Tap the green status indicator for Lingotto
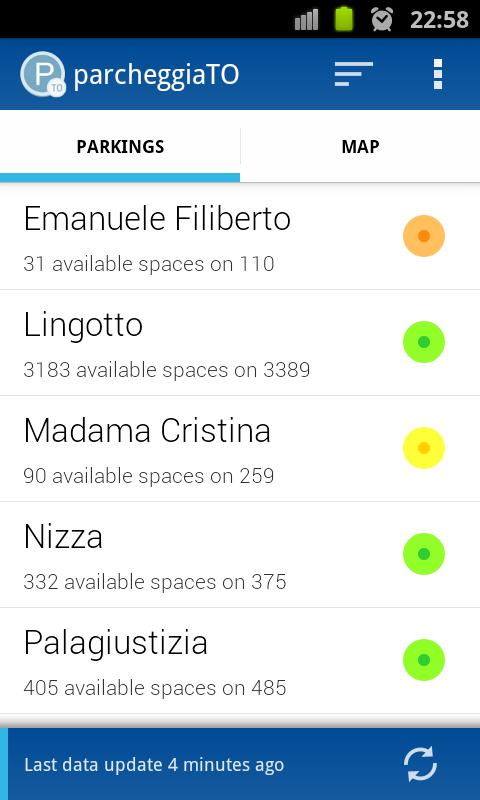 [x=424, y=342]
